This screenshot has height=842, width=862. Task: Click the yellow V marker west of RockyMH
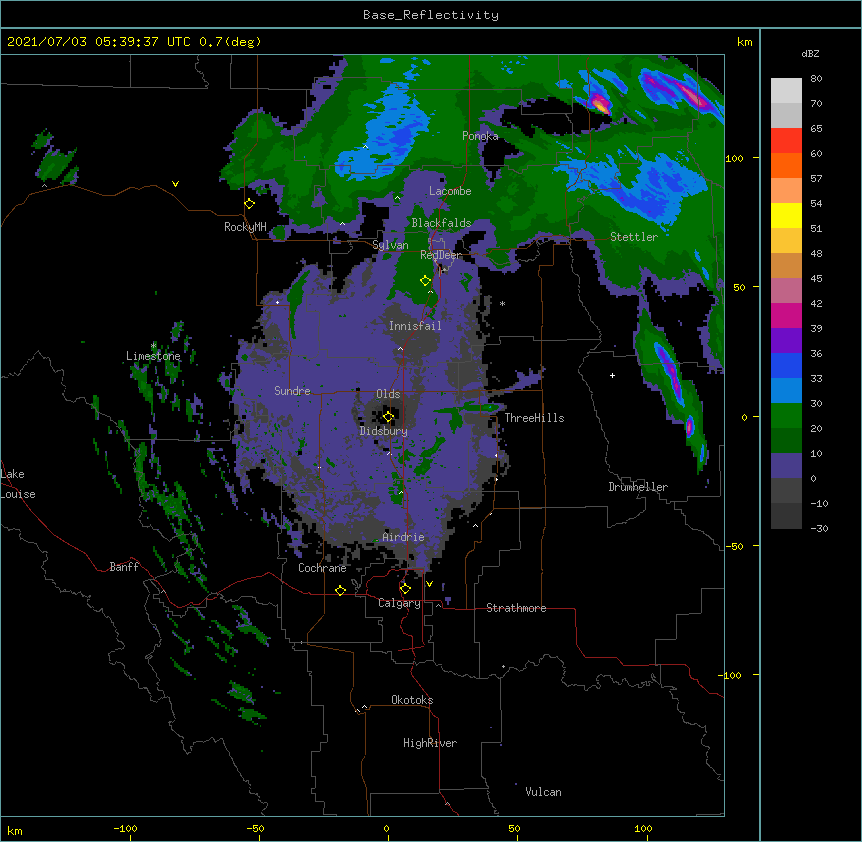point(175,184)
